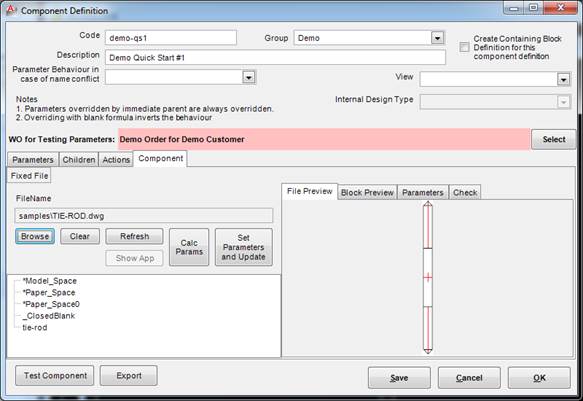This screenshot has width=583, height=401.
Task: Click Set Parameters and Update button
Action: [244, 247]
